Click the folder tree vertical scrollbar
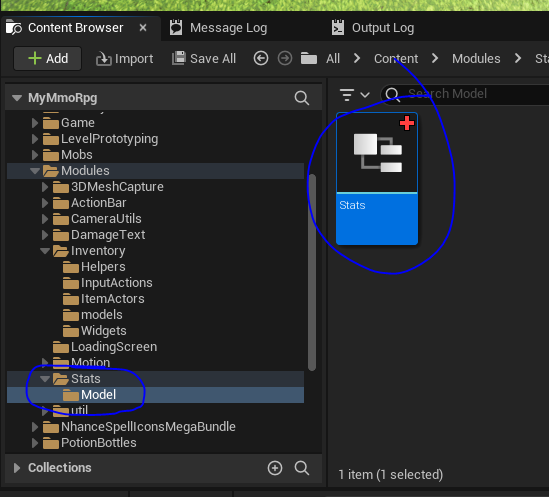The width and height of the screenshot is (549, 497). (312, 272)
